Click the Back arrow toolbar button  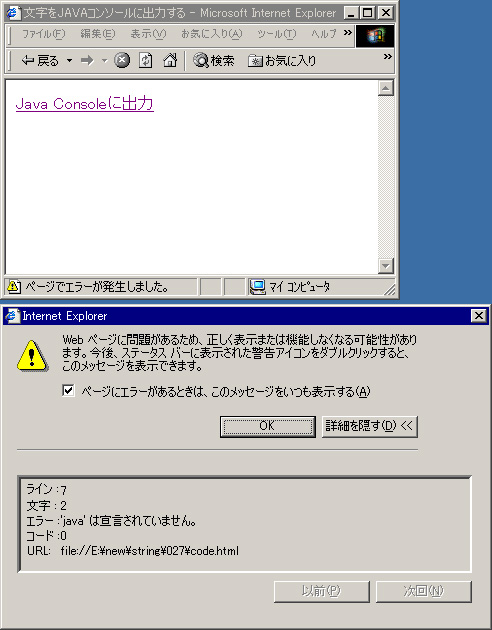tap(40, 61)
